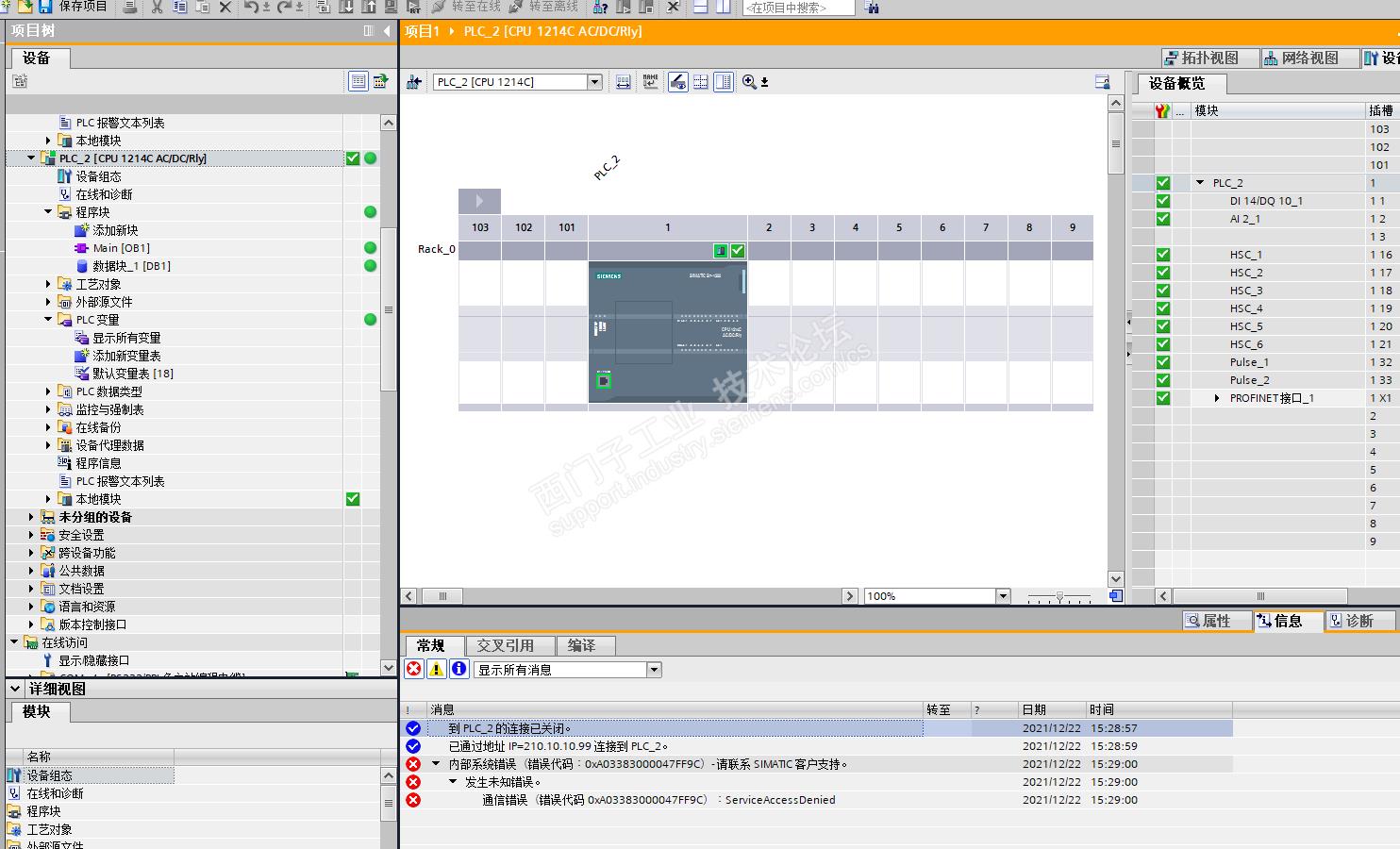Toggle the warning messages filter icon
Viewport: 1400px width, 849px height.
tap(437, 669)
